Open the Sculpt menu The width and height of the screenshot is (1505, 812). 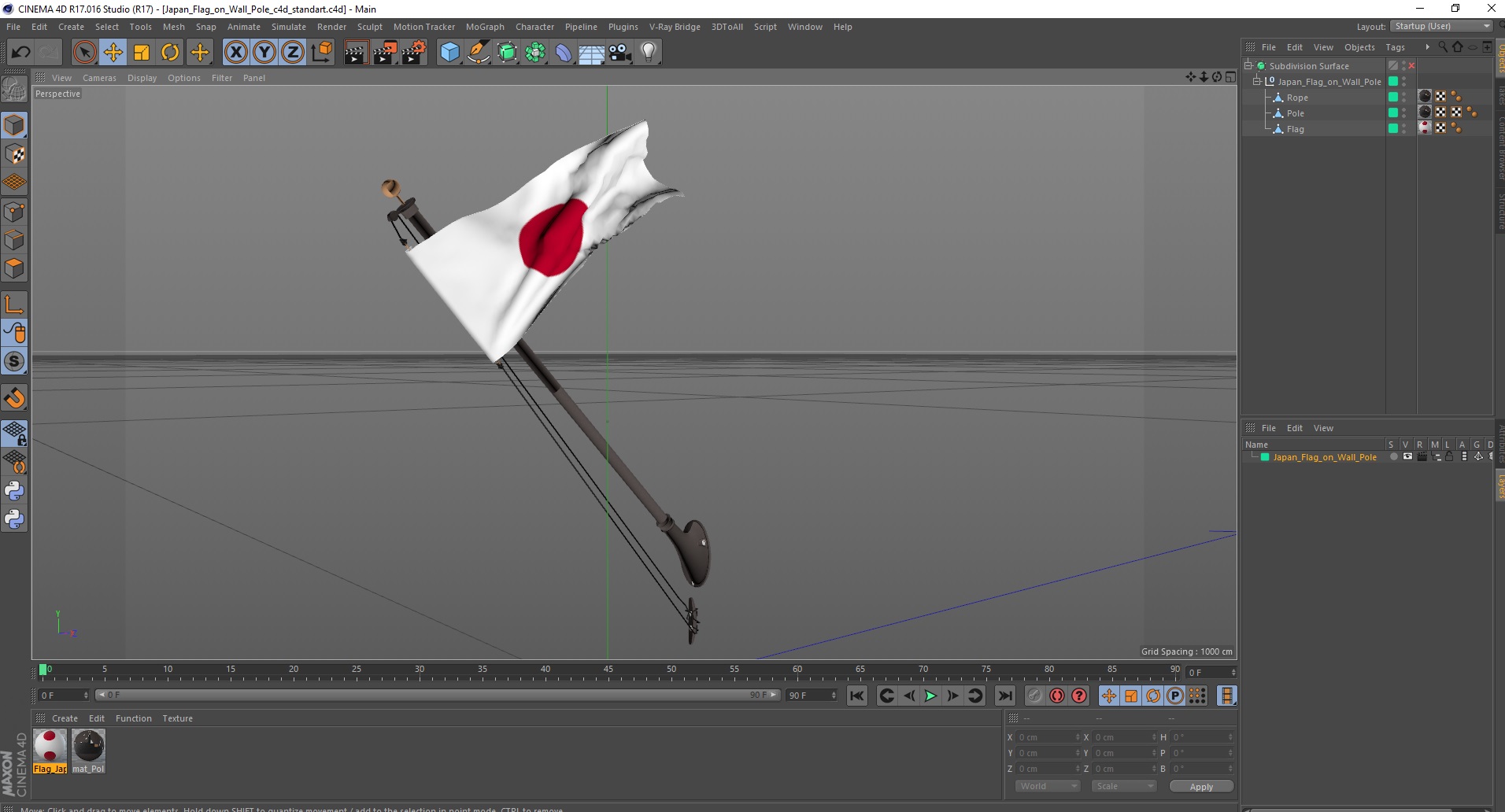[369, 27]
